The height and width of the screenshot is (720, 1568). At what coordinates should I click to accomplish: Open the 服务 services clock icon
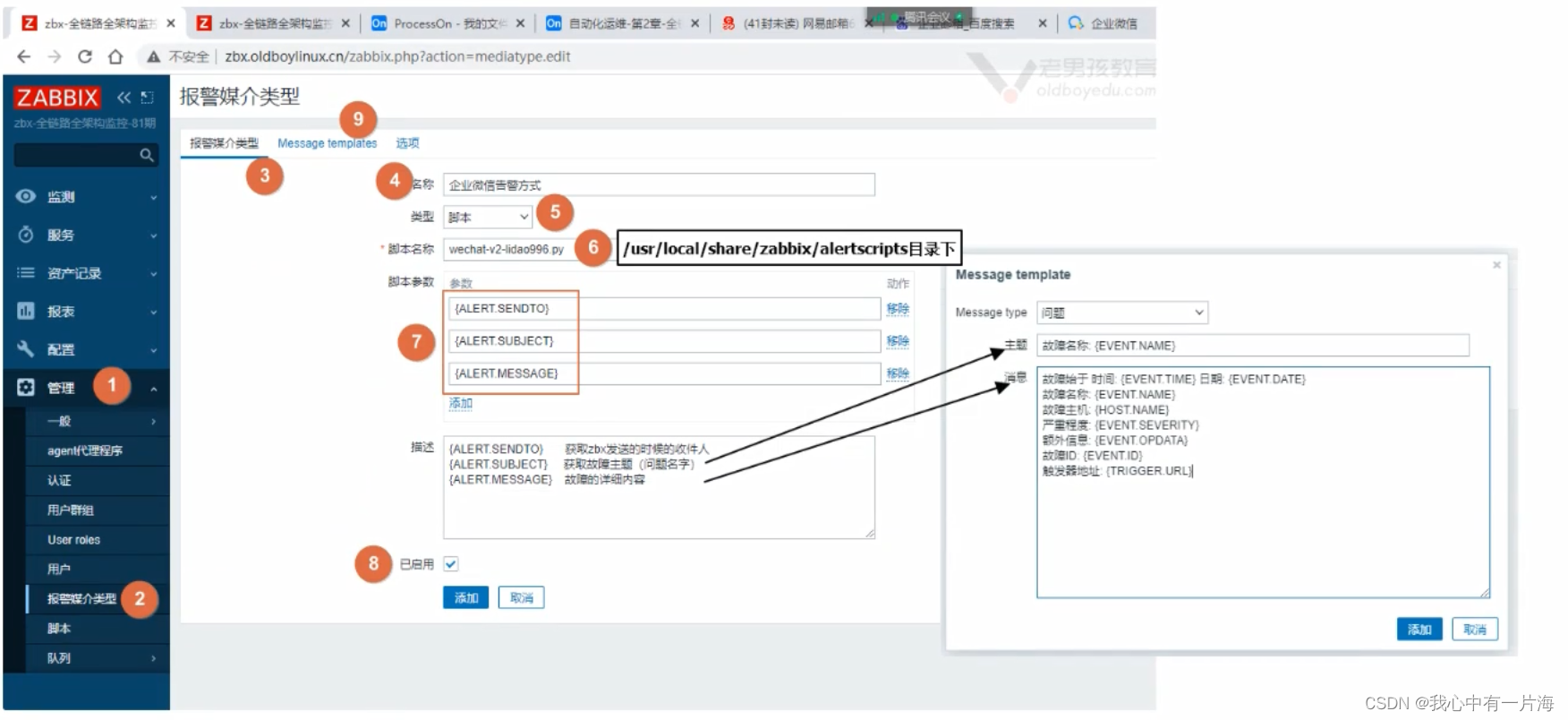point(26,235)
